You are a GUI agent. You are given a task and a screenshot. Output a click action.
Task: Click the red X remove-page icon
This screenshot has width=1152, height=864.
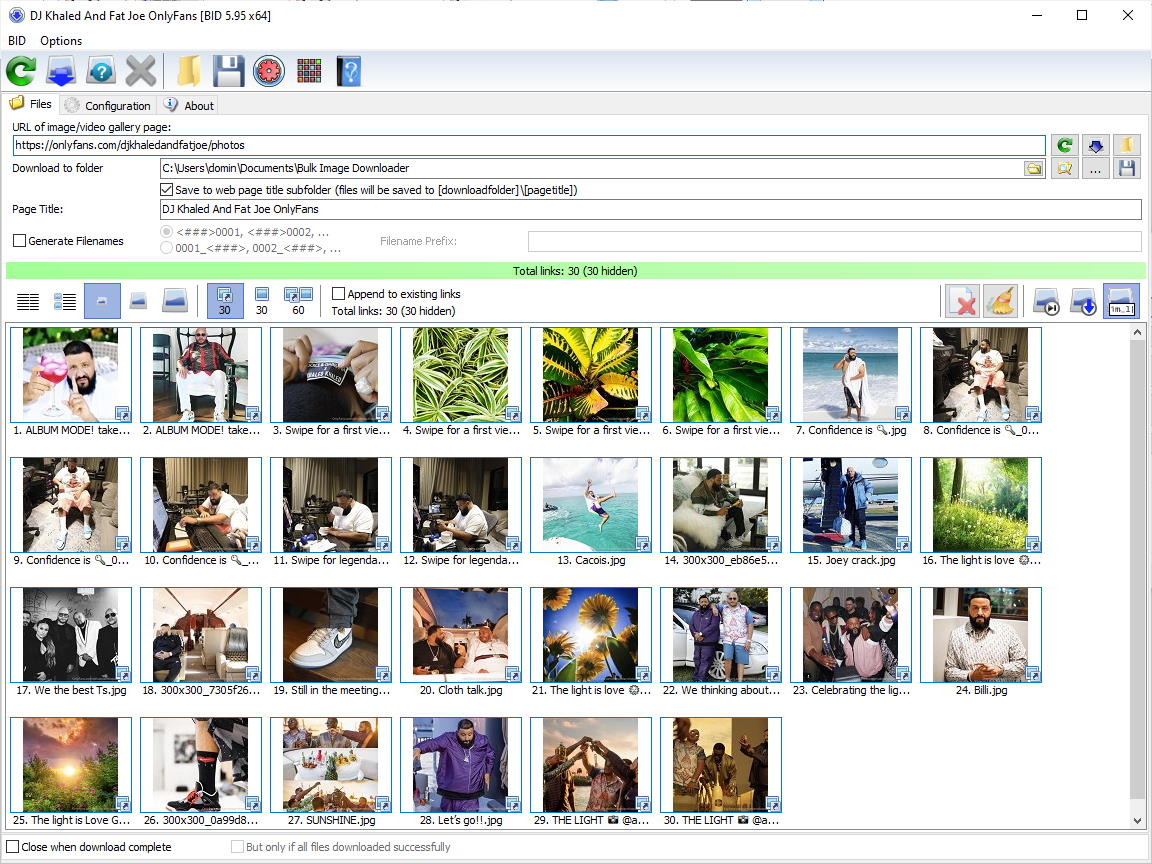click(962, 301)
